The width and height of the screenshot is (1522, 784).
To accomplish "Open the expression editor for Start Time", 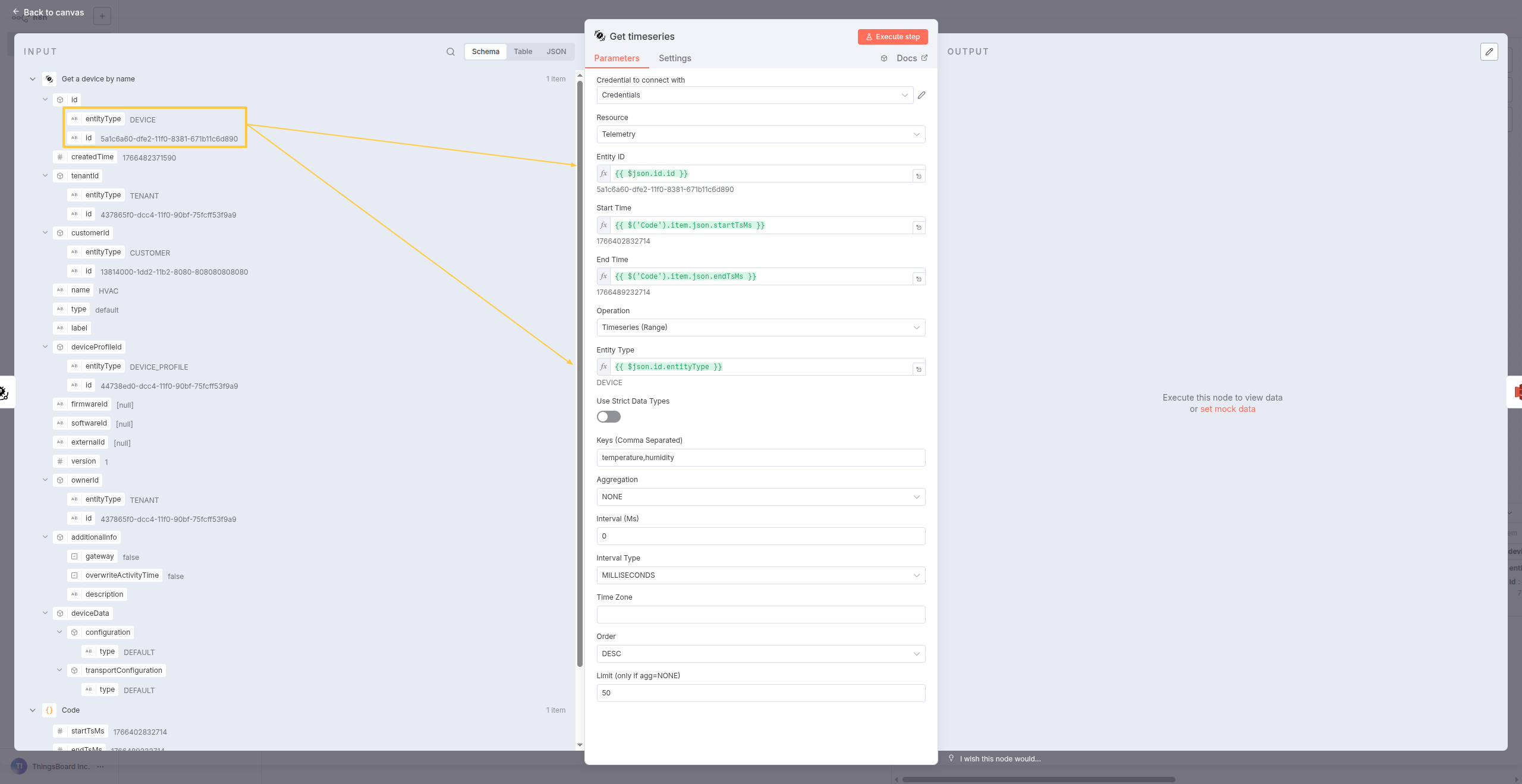I will (919, 228).
